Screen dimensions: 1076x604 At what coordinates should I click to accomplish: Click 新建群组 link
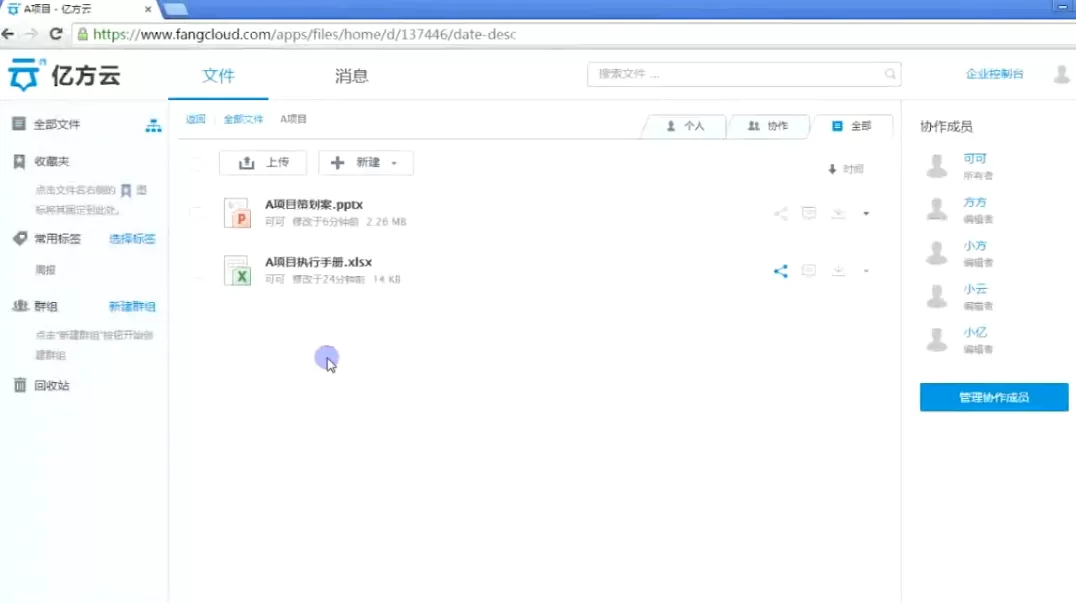pos(132,306)
